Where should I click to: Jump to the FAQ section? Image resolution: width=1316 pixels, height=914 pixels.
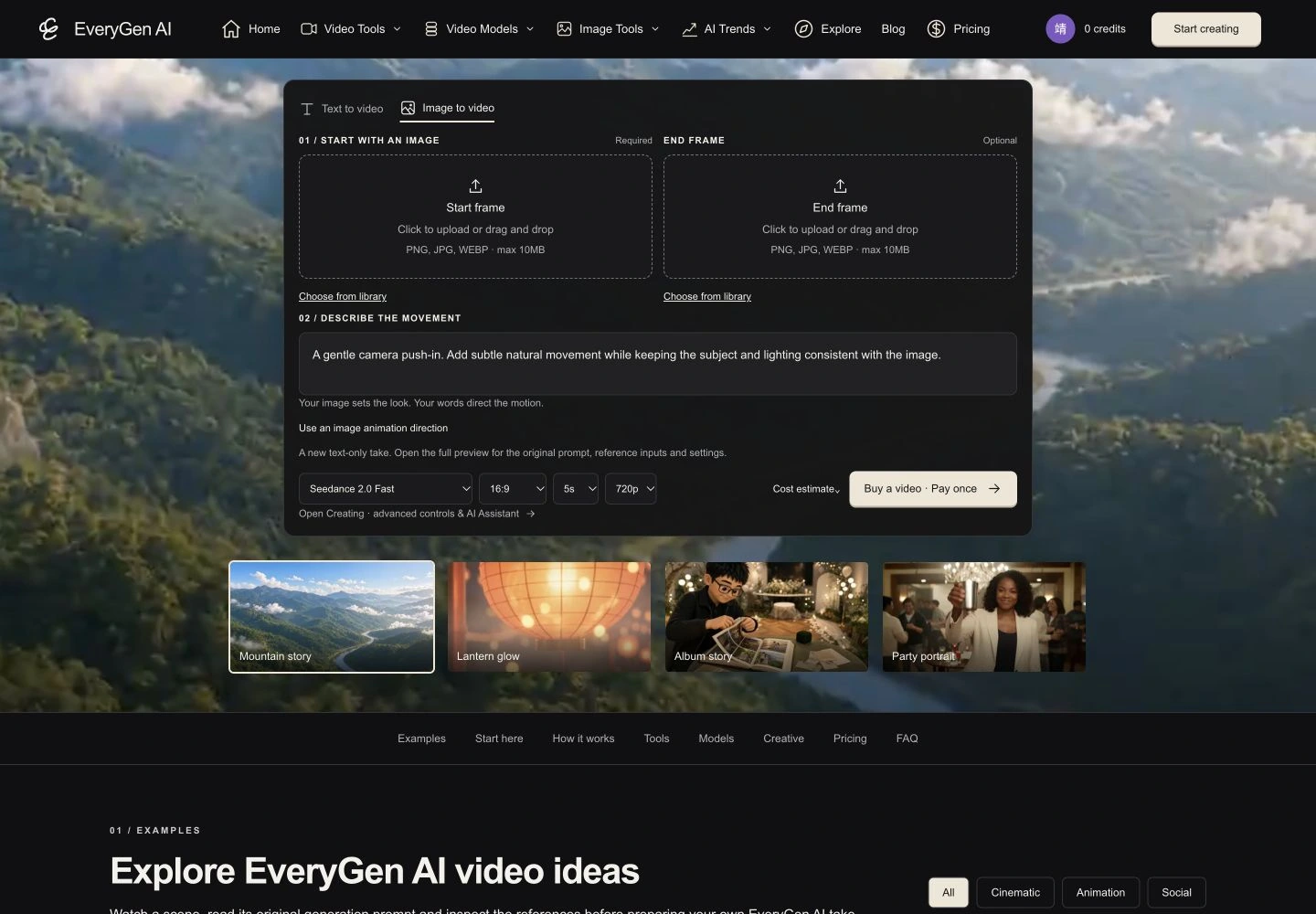point(907,739)
